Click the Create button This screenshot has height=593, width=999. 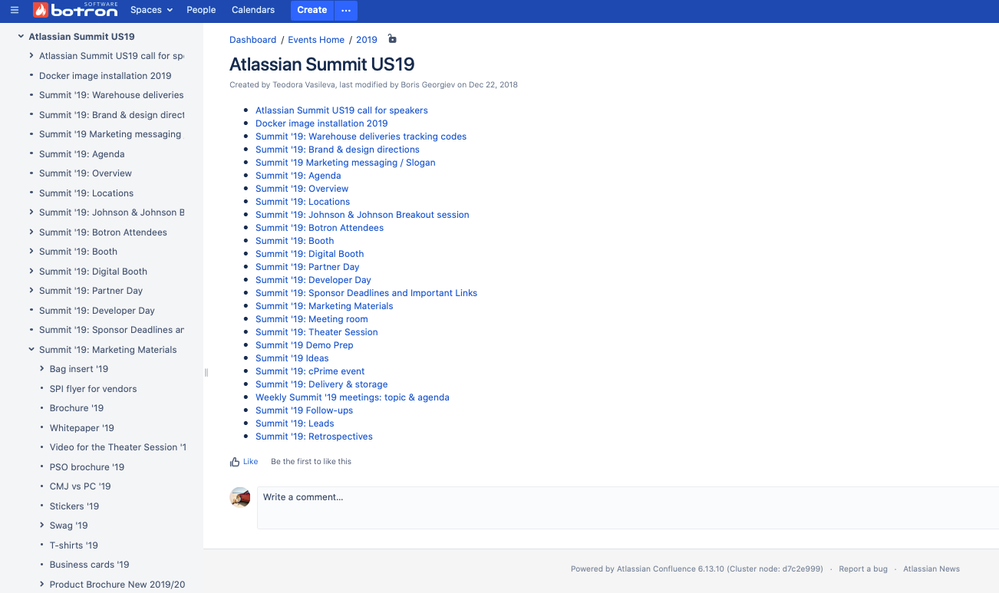312,10
